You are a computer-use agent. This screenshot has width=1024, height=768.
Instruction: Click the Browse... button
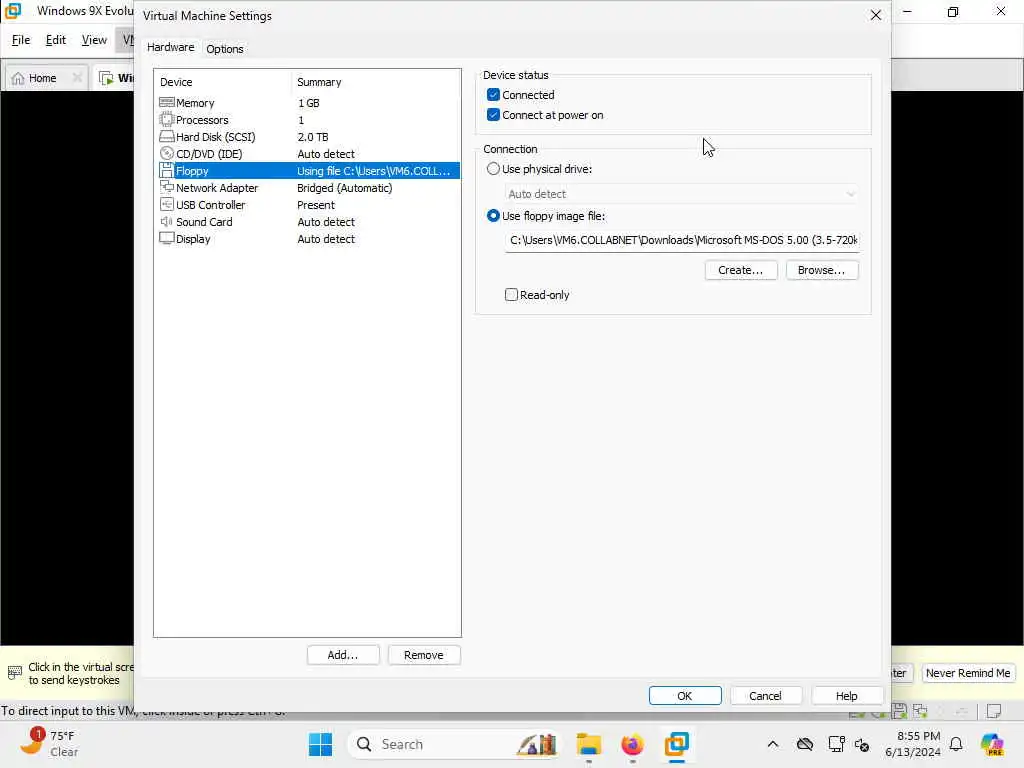pyautogui.click(x=822, y=270)
